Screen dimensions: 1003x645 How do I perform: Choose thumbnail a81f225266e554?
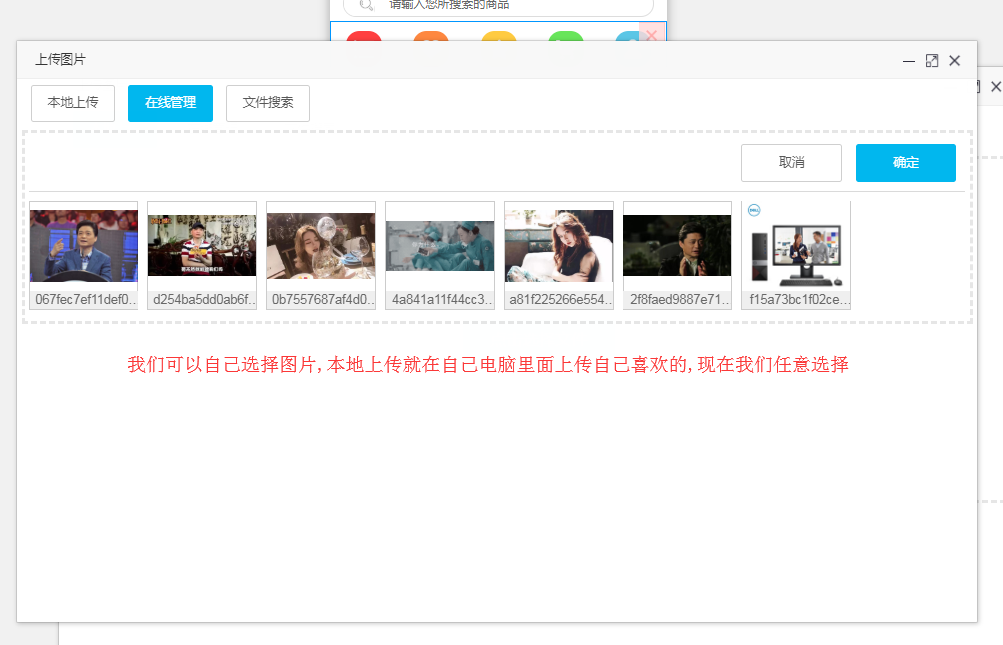[x=559, y=246]
